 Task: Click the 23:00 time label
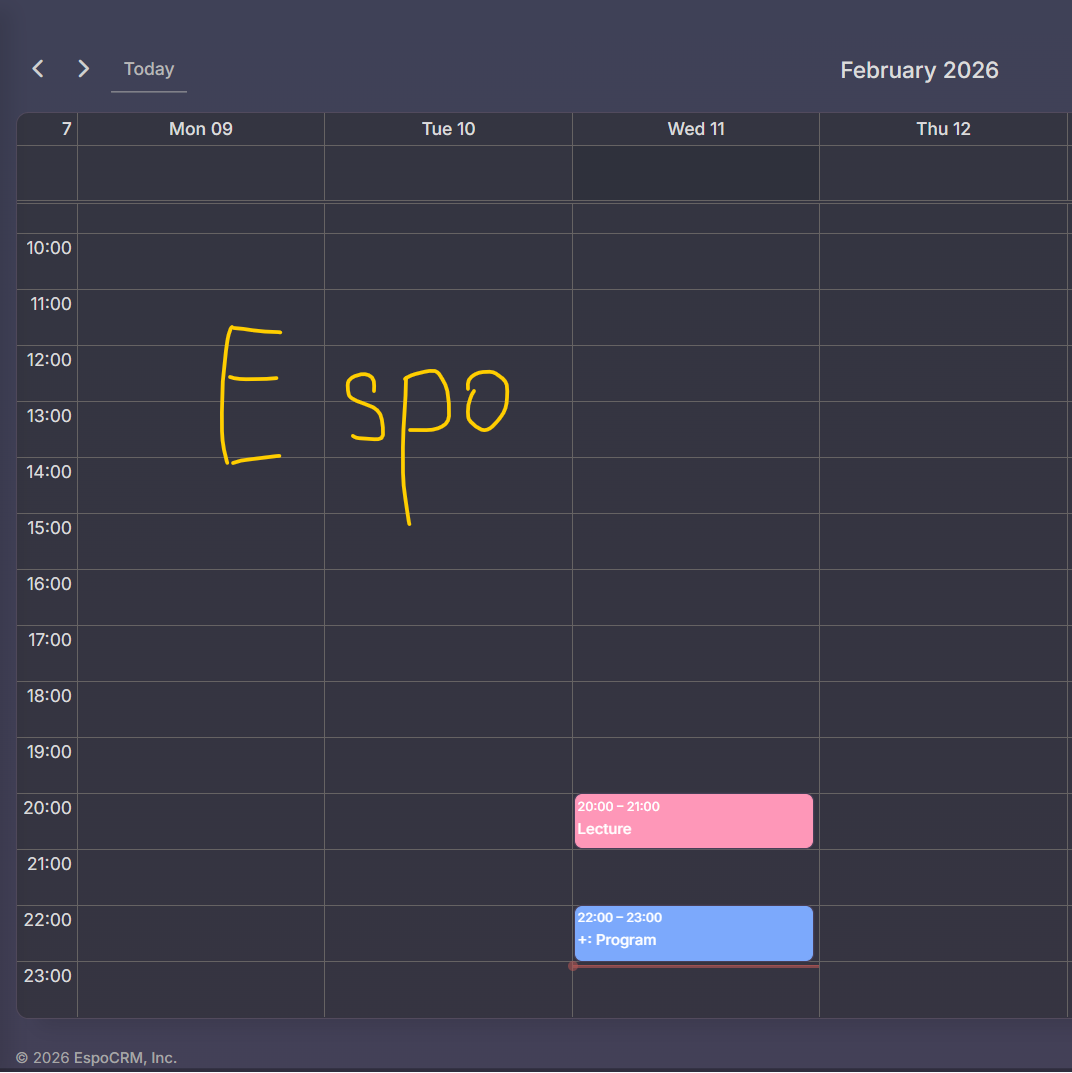pos(47,976)
